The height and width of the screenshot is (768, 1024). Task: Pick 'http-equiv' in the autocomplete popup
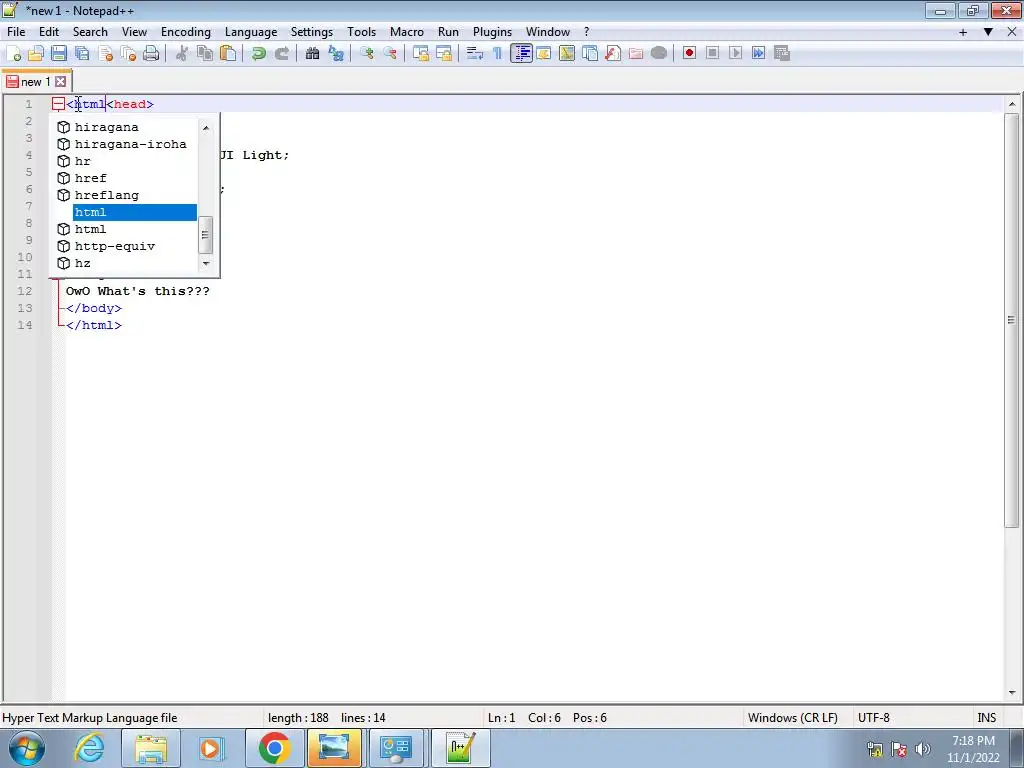[x=126, y=246]
